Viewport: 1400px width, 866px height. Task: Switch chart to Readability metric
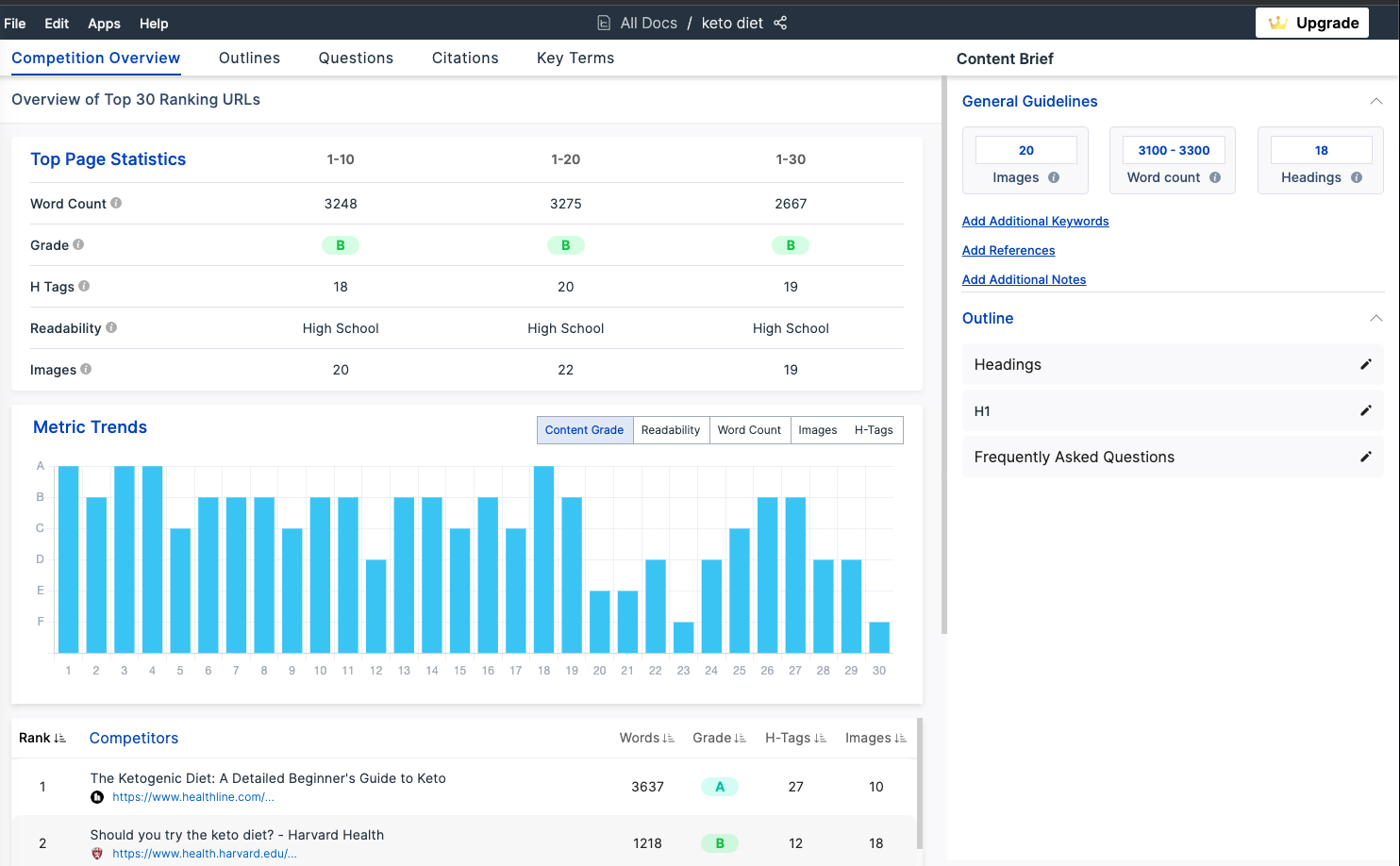[x=671, y=430]
